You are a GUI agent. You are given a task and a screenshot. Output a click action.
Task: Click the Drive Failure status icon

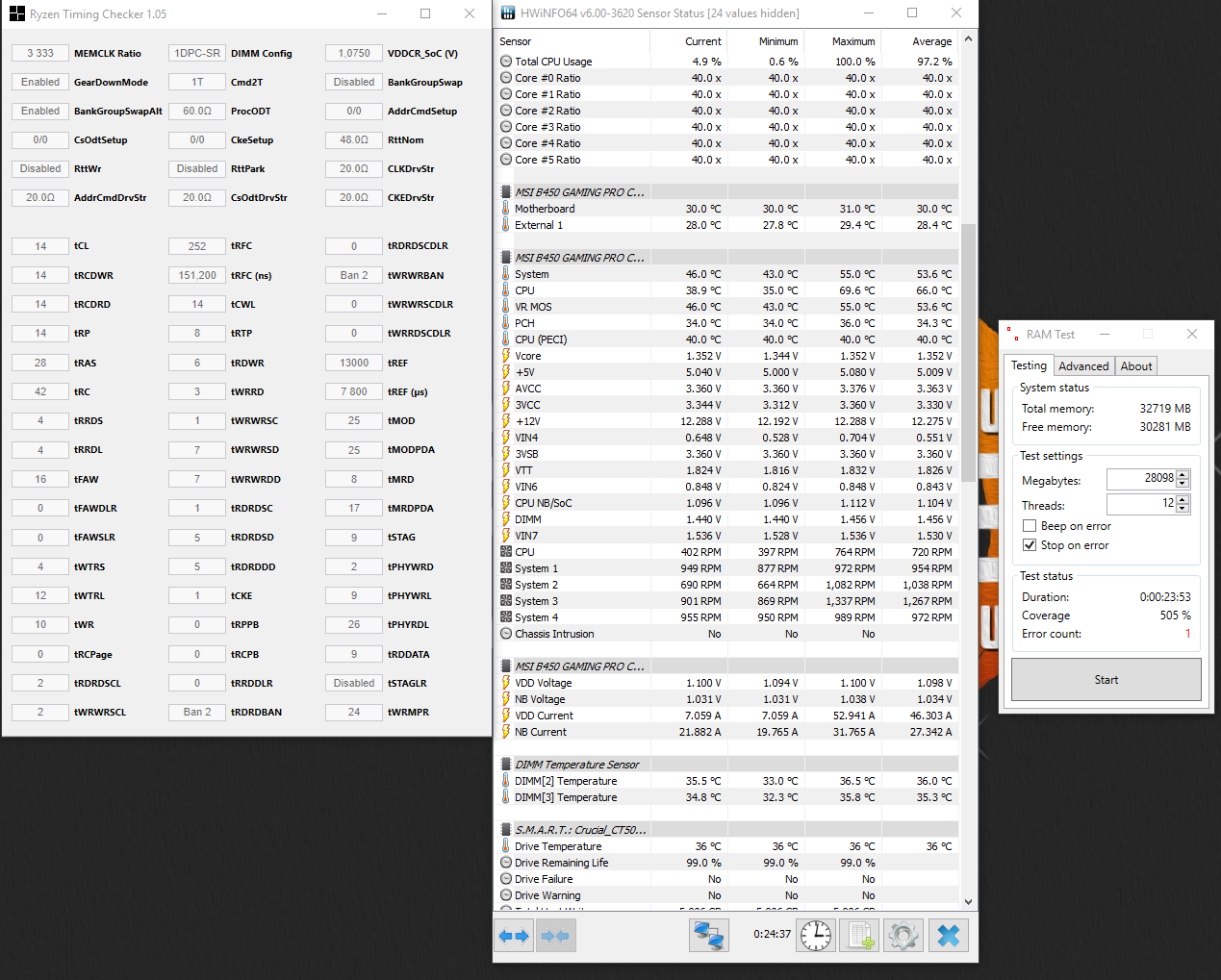(x=506, y=879)
